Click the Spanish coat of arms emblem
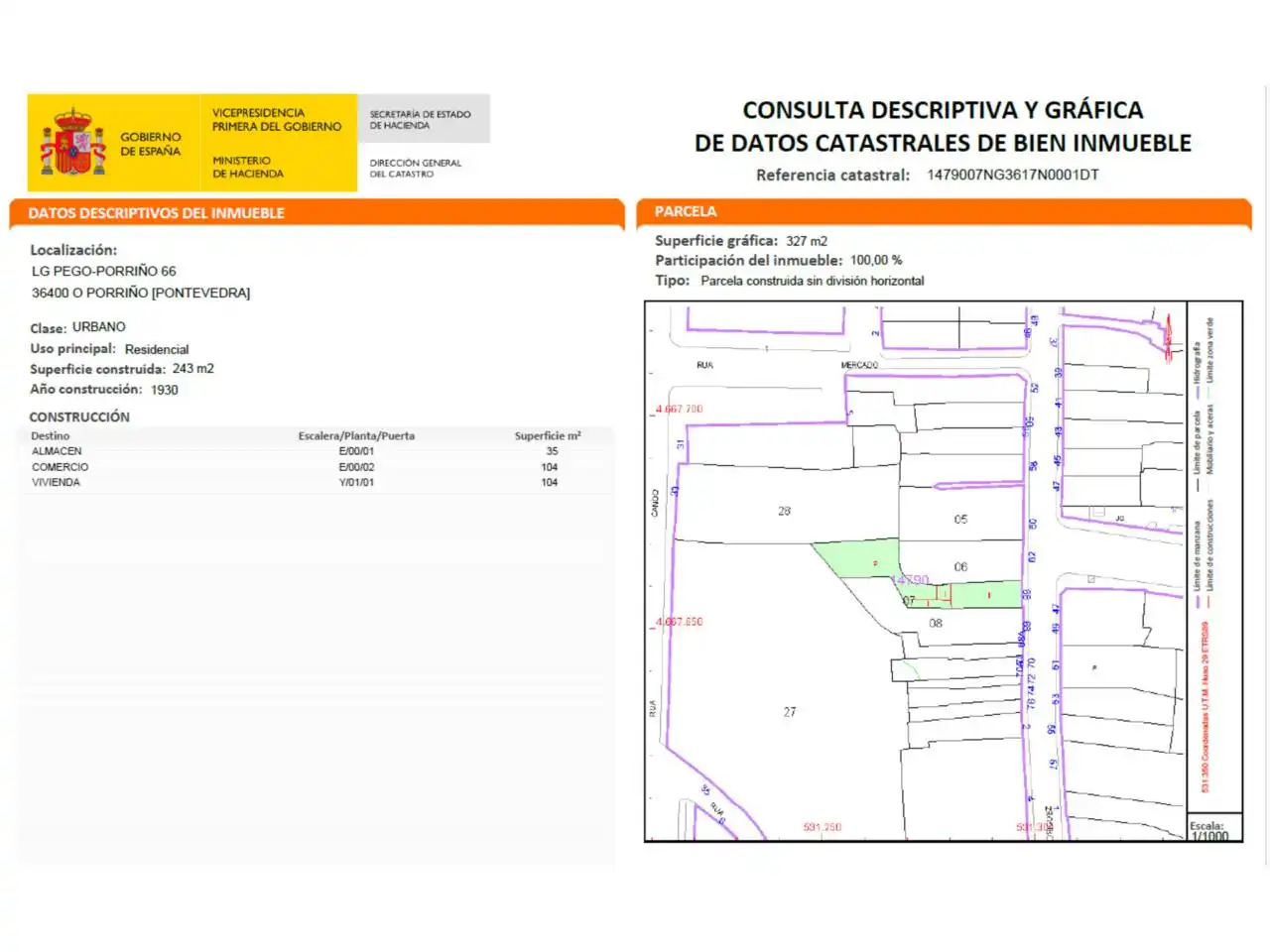The image size is (1270, 952). (x=73, y=143)
